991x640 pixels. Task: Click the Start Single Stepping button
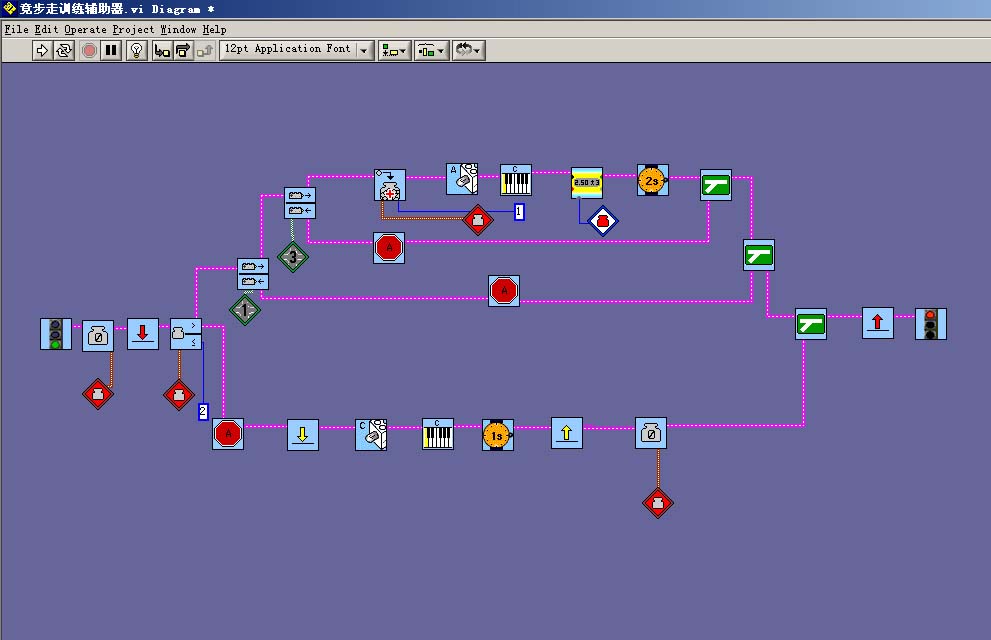pyautogui.click(x=162, y=50)
